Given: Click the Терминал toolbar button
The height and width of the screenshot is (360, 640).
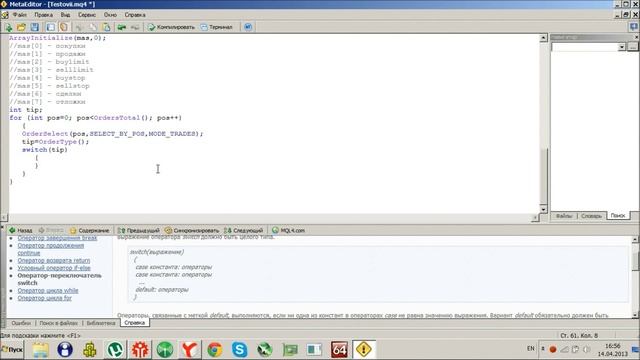Looking at the screenshot, I should [x=216, y=27].
